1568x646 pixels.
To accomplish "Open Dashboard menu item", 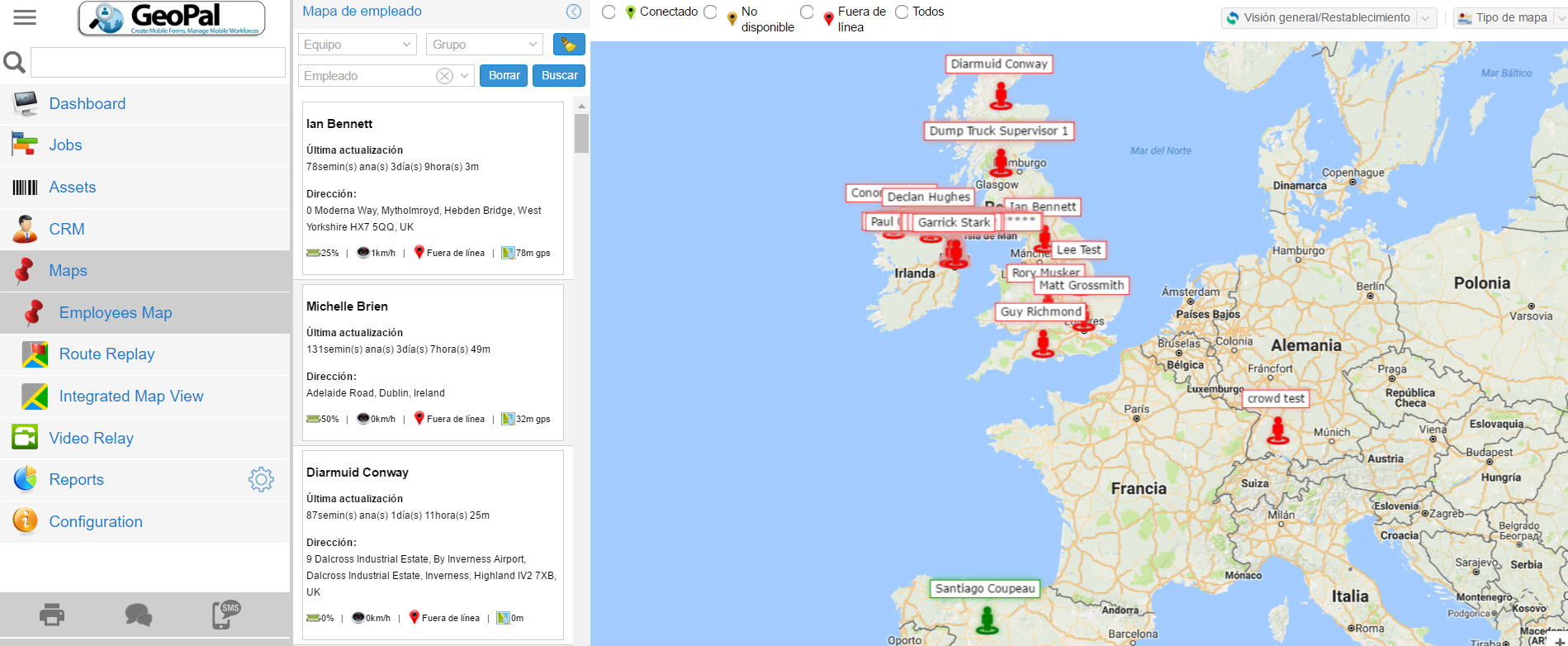I will [x=145, y=104].
